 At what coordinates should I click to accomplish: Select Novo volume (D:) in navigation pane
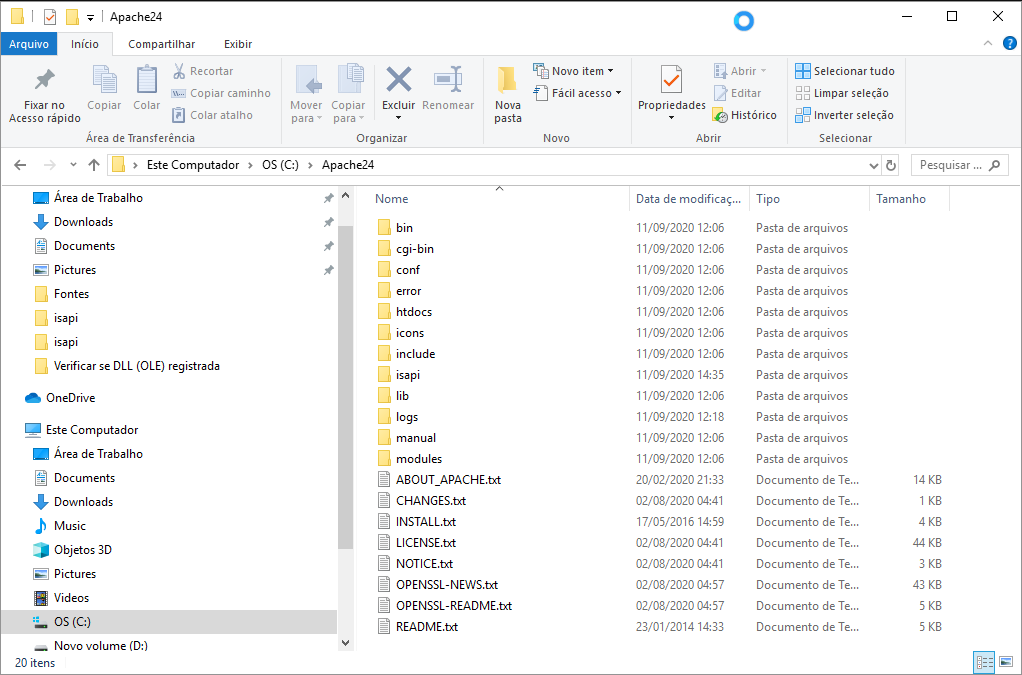(x=91, y=646)
